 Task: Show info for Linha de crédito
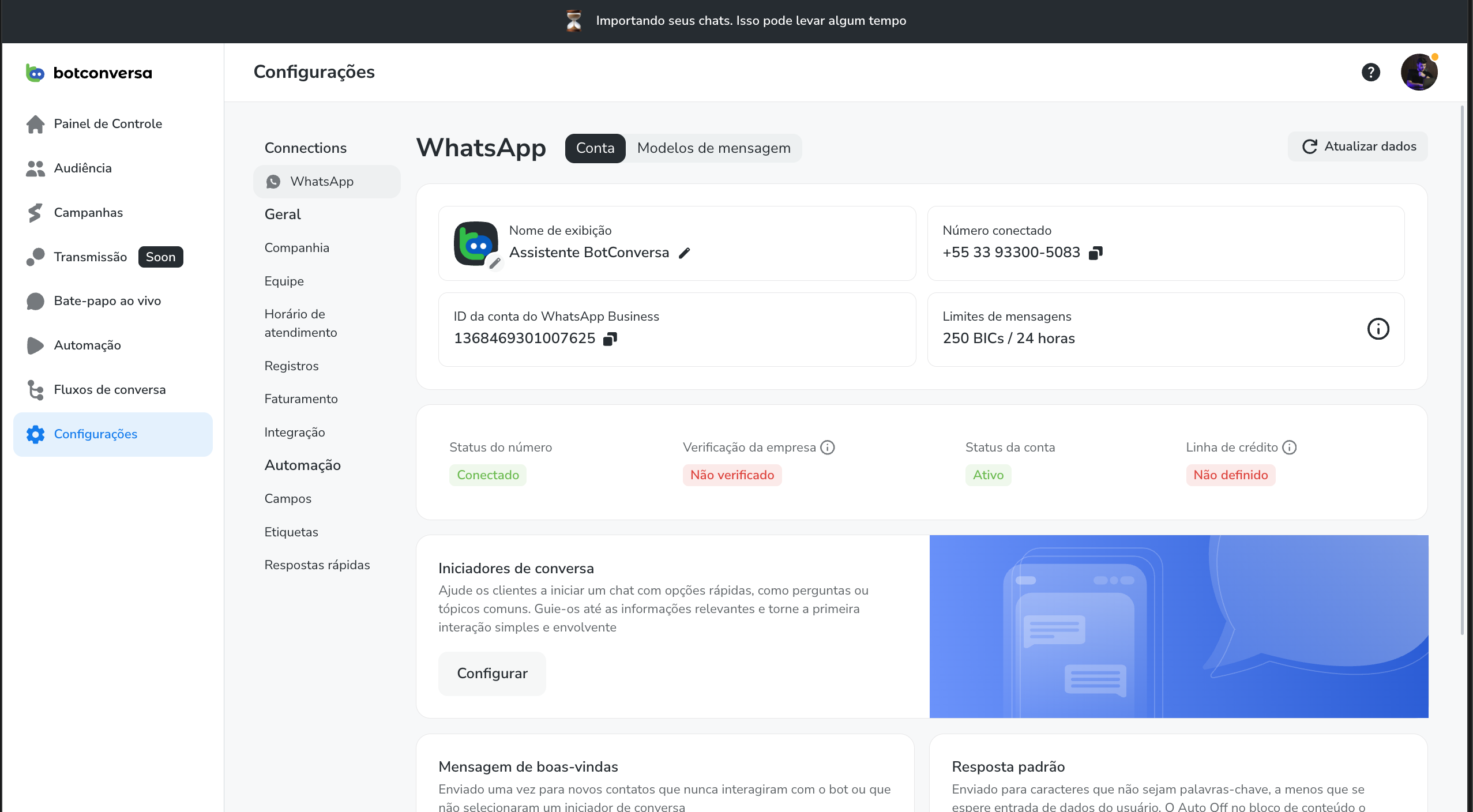(x=1290, y=448)
